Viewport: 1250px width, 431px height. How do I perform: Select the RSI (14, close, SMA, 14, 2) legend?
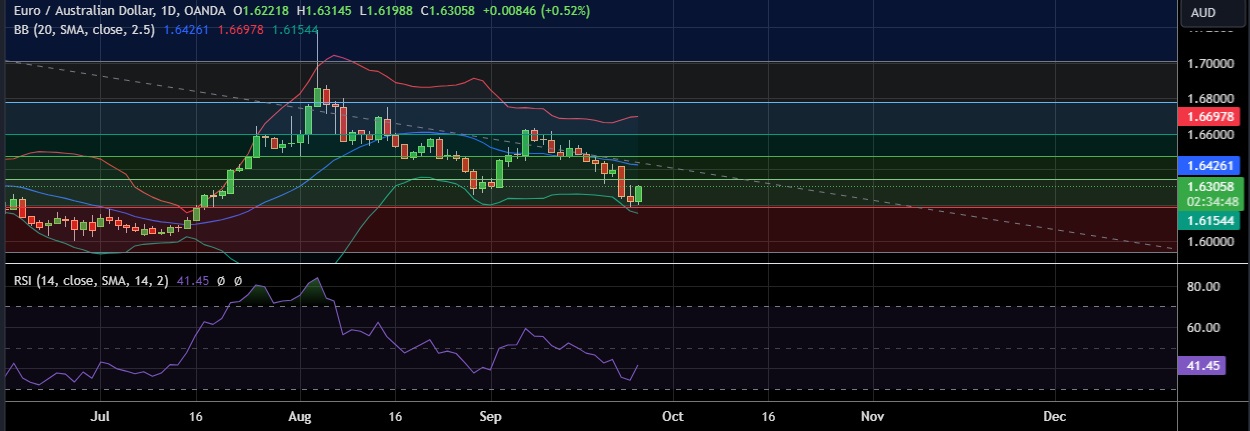(92, 282)
